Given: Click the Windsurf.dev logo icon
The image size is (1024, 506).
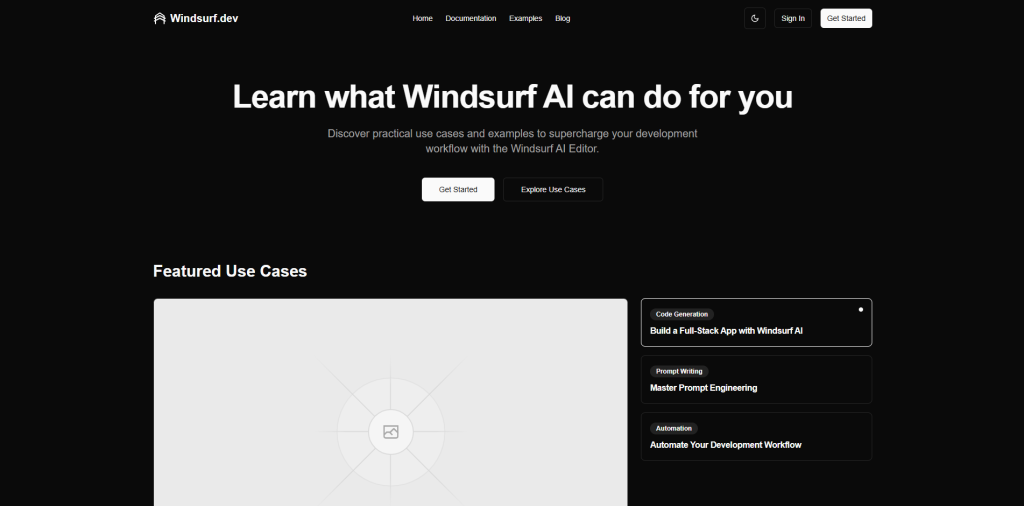Looking at the screenshot, I should (159, 18).
